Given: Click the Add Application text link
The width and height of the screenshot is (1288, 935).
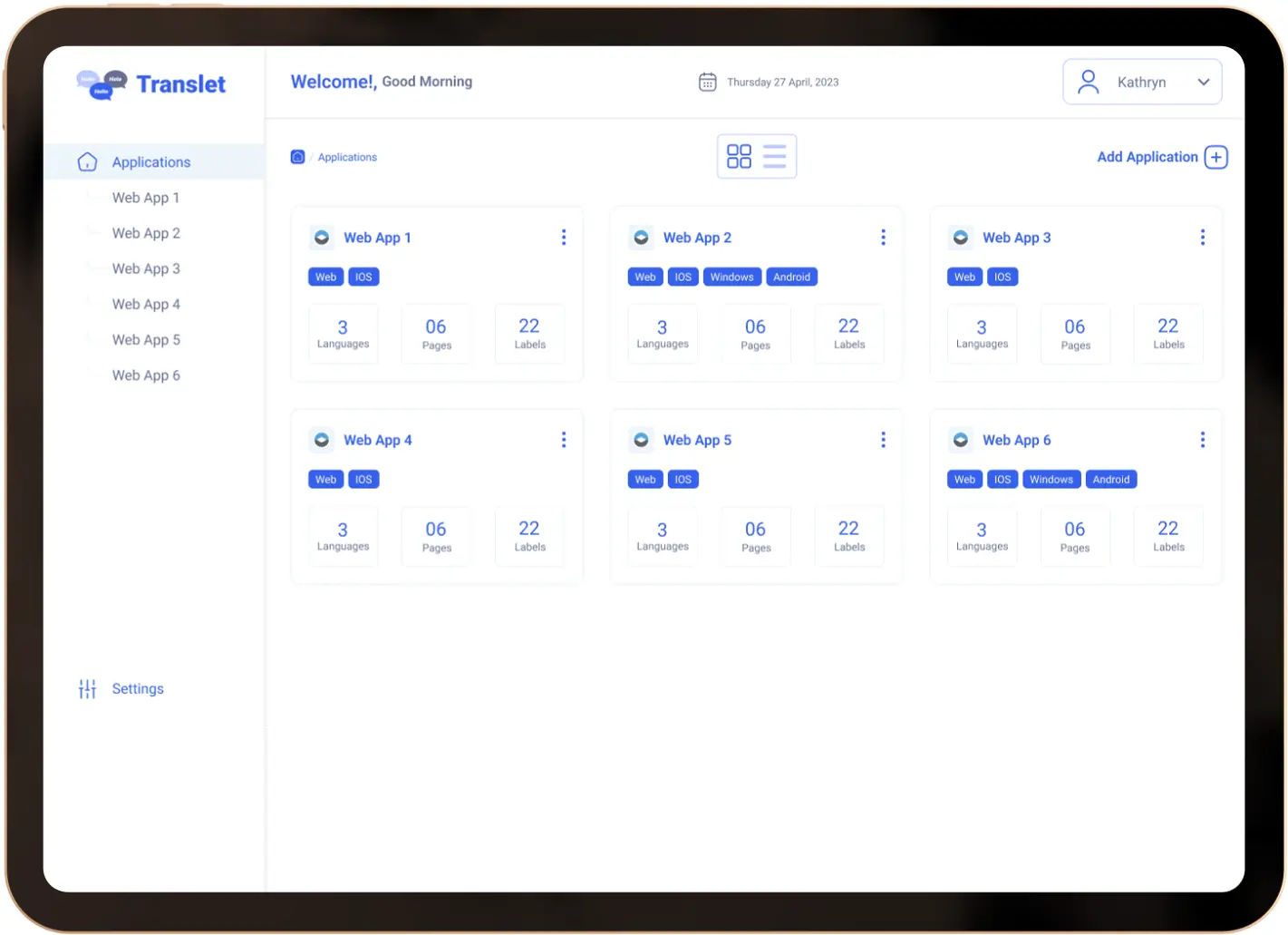Looking at the screenshot, I should 1147,157.
